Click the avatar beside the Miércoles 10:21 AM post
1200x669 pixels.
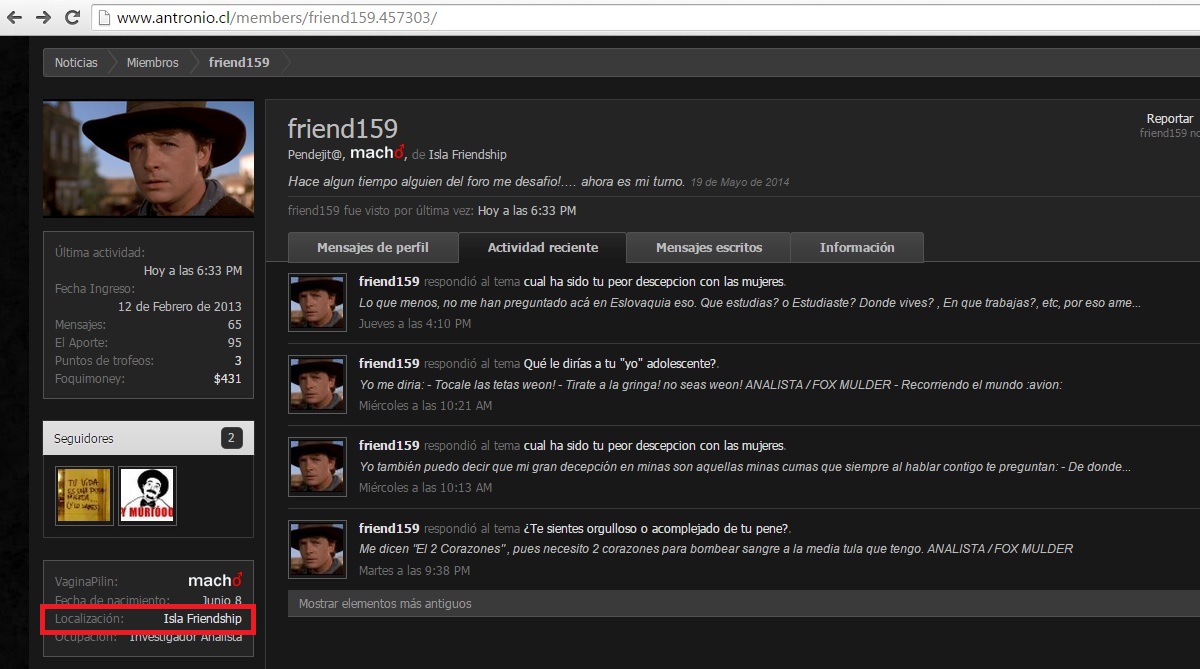click(x=317, y=384)
